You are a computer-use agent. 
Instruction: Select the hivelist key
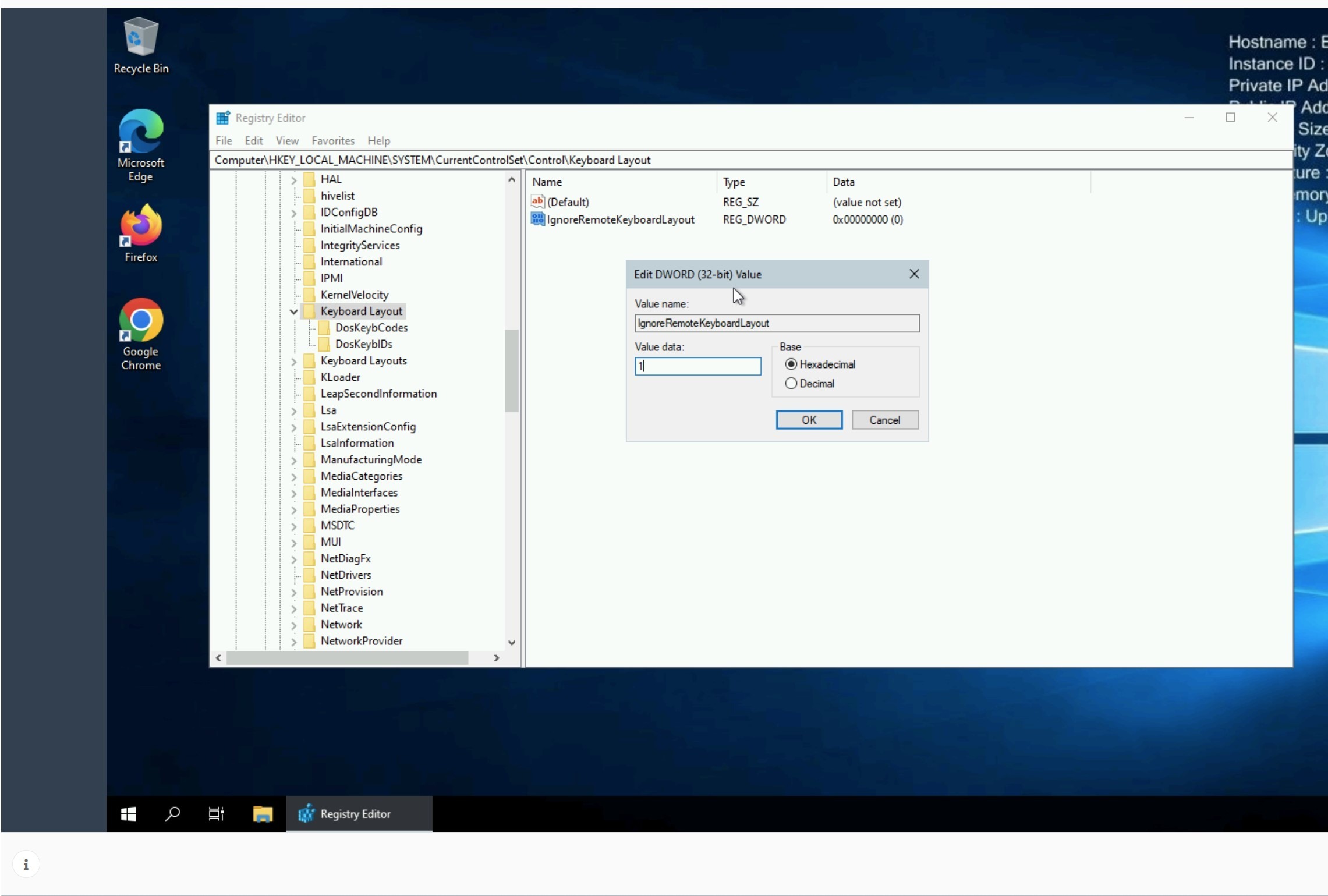tap(337, 196)
